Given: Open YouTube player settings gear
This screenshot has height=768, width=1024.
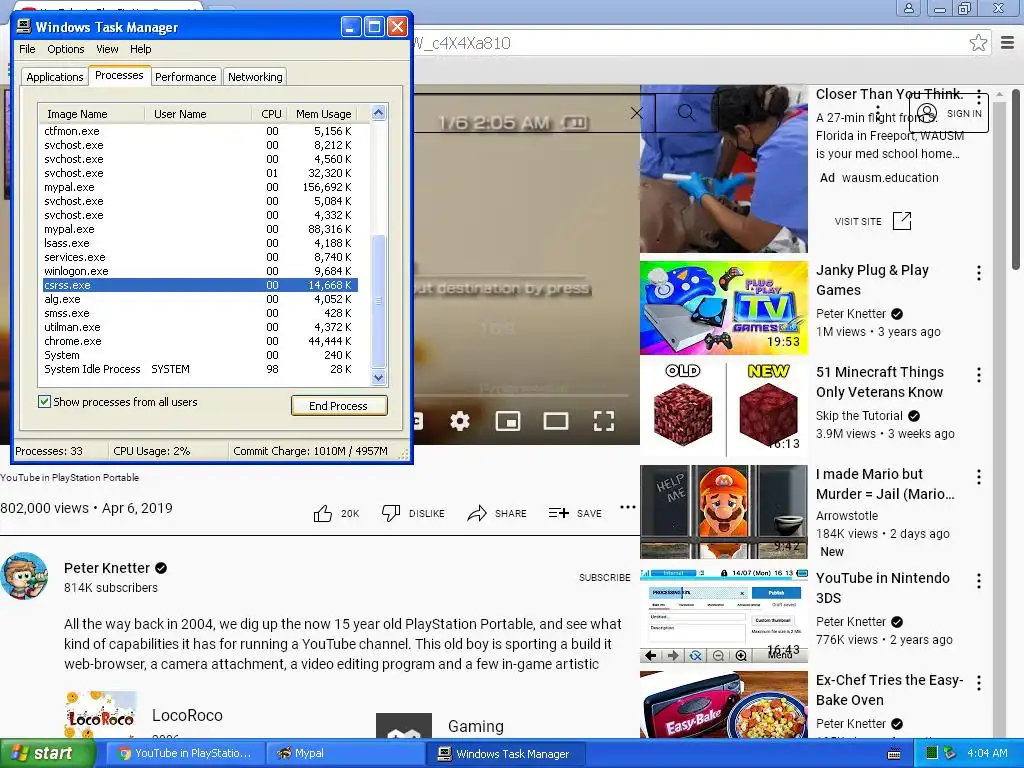Looking at the screenshot, I should [460, 421].
